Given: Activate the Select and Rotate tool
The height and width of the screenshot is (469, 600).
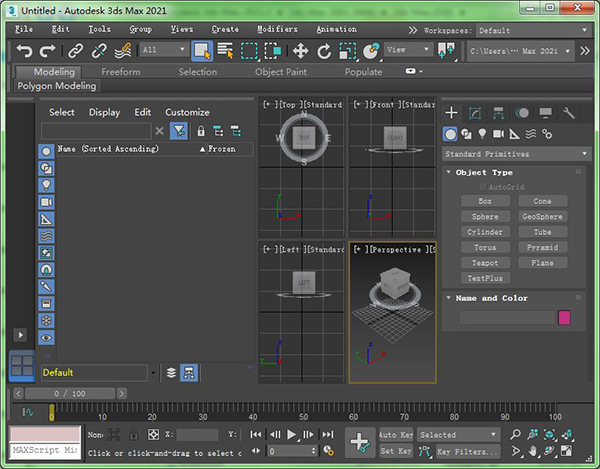Looking at the screenshot, I should (x=324, y=50).
